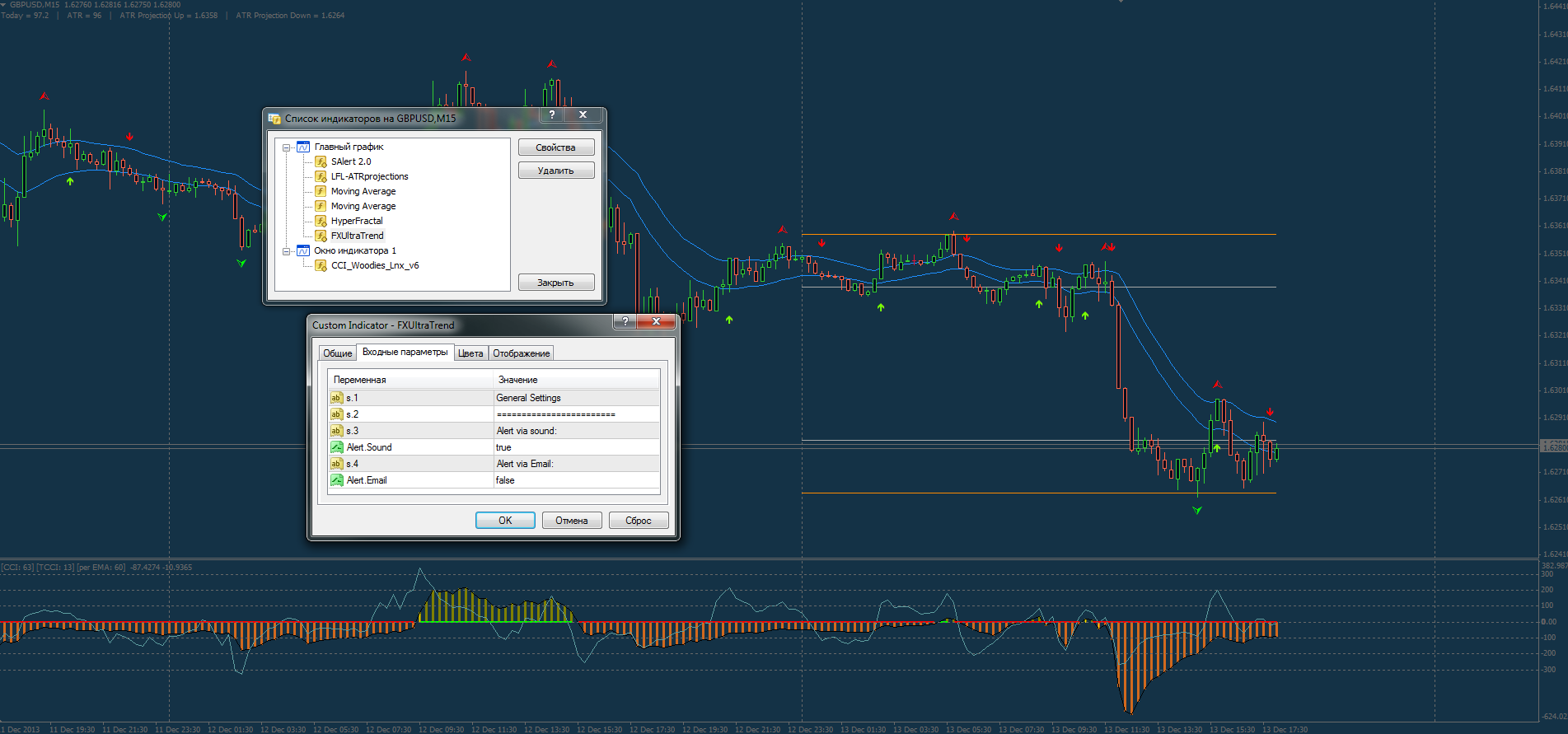
Task: Click the Alert.Sound variable name
Action: 369,447
